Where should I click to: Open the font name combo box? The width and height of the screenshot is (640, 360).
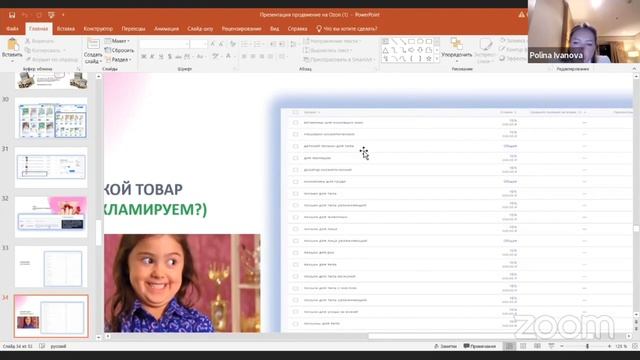pyautogui.click(x=164, y=44)
